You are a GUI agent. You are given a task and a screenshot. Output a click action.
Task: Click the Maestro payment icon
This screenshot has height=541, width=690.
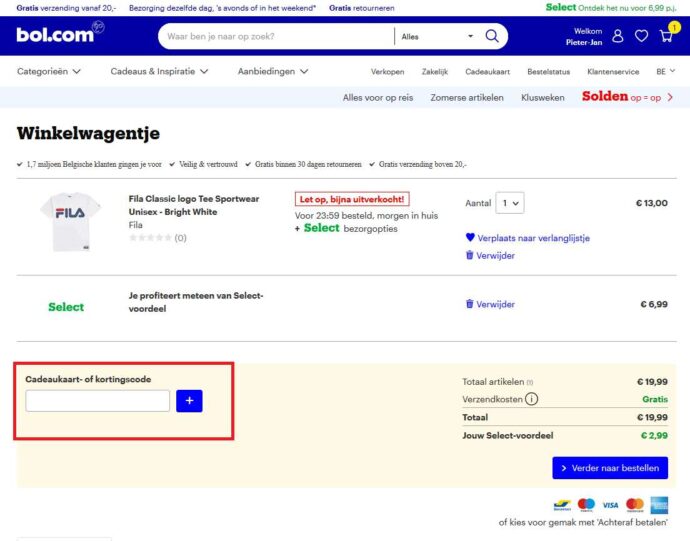(x=586, y=505)
